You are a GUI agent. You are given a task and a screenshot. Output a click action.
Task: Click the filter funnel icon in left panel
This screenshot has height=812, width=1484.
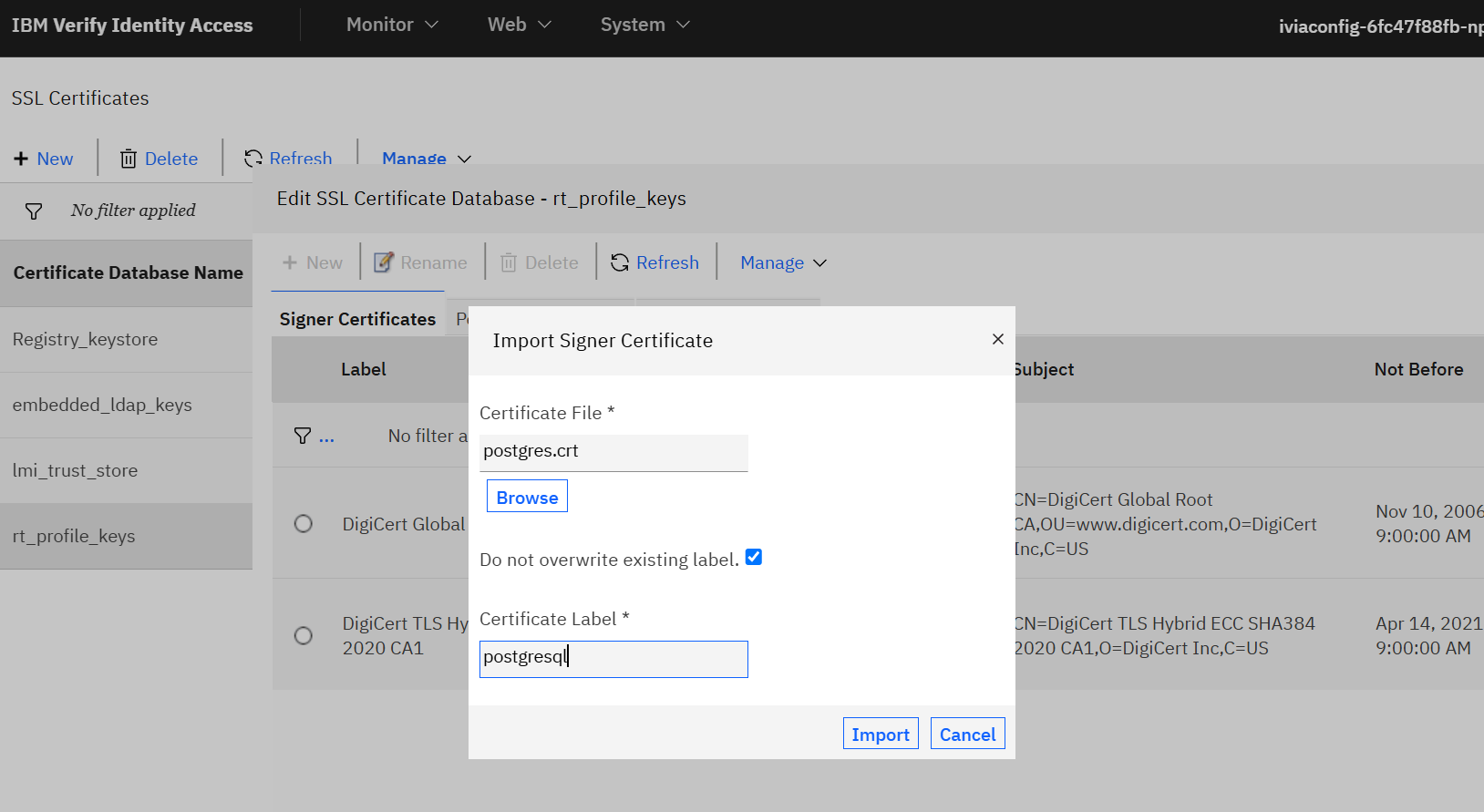(x=34, y=211)
